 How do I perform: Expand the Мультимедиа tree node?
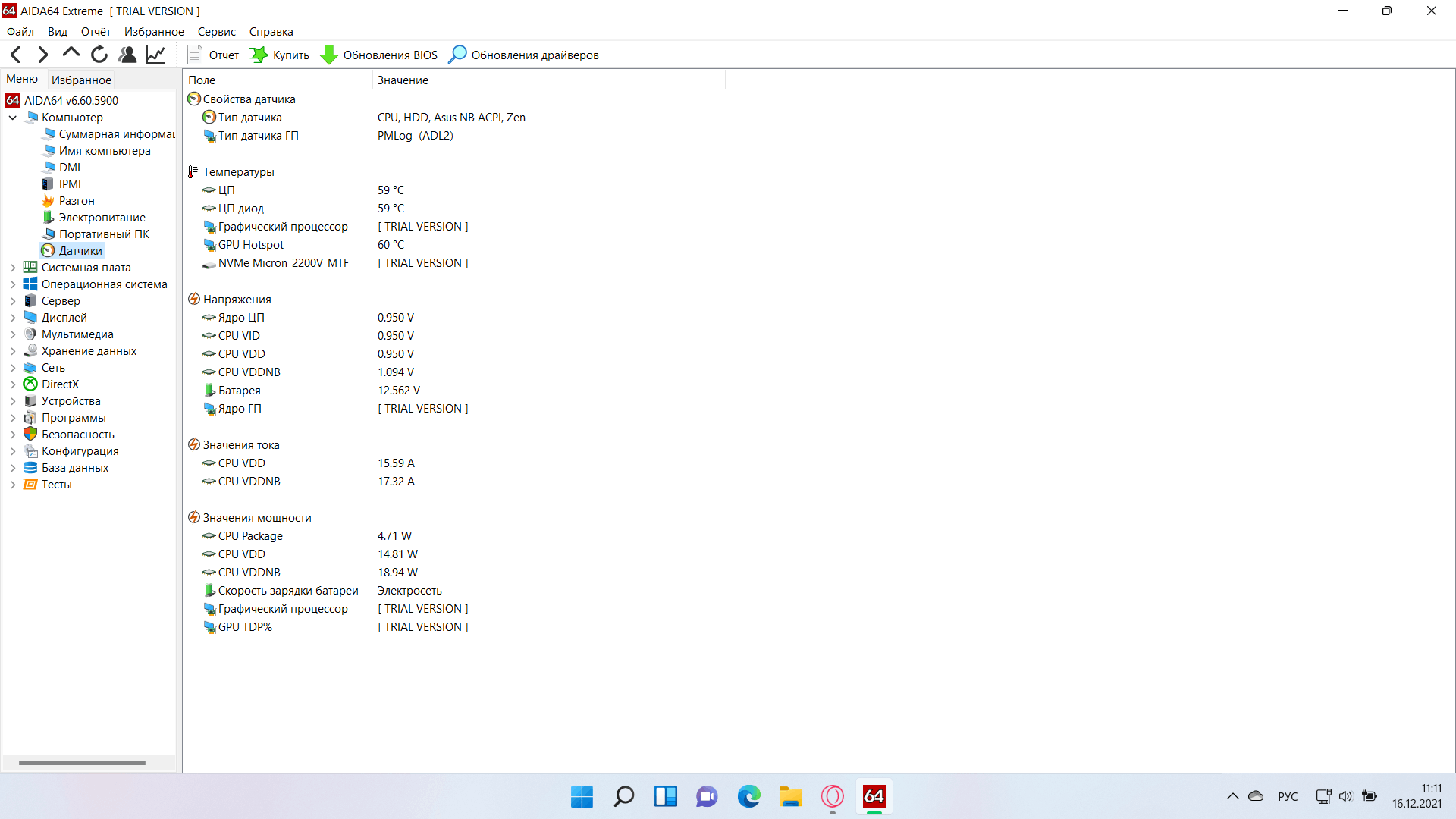click(x=13, y=334)
